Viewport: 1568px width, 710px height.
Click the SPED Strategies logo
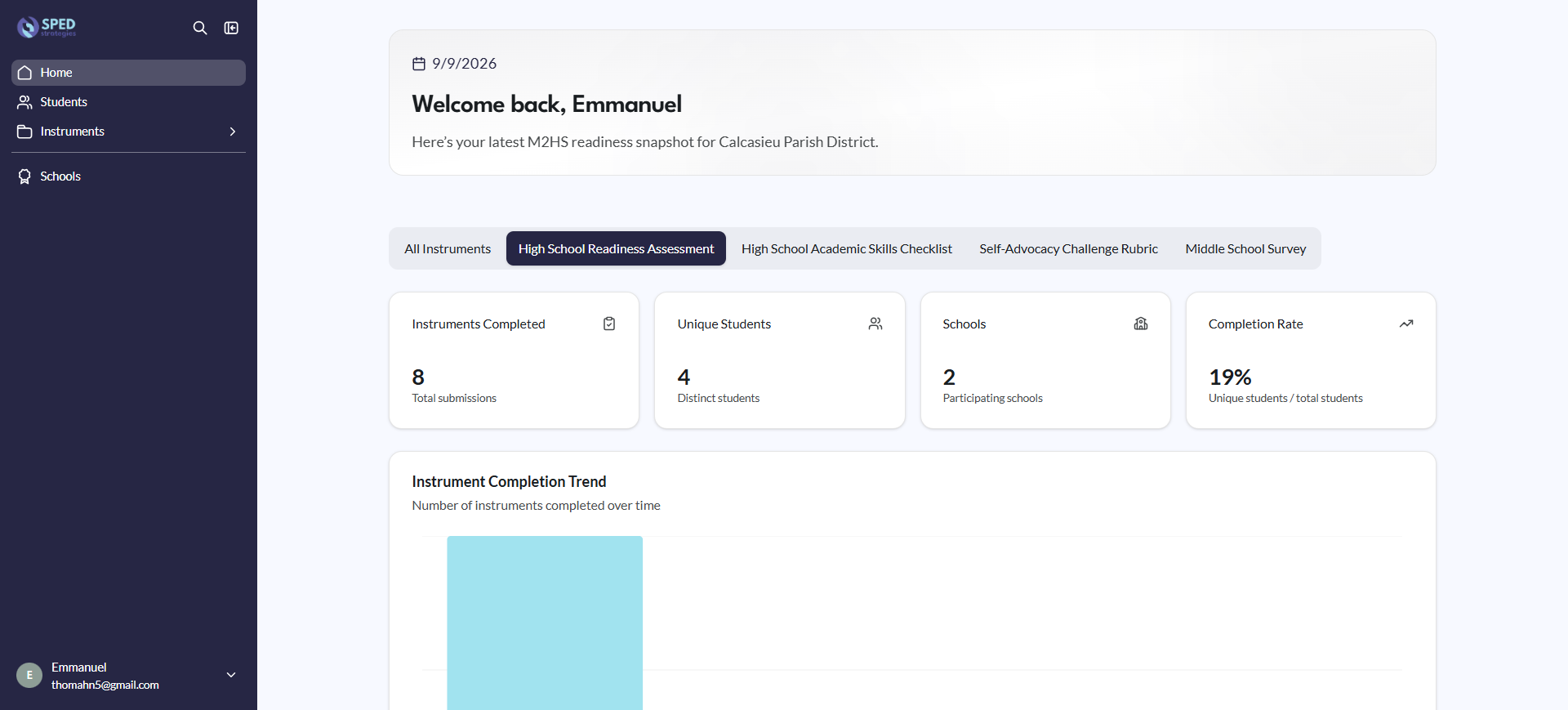point(47,27)
